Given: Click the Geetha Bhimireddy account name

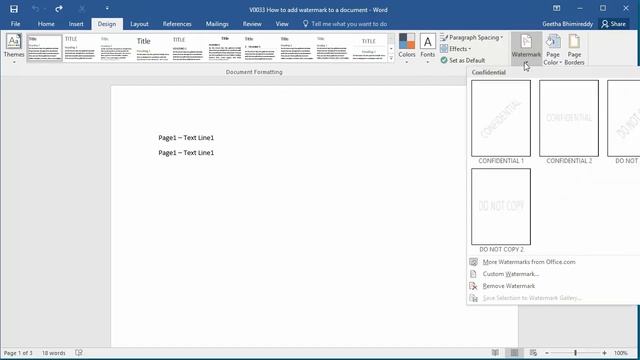Looking at the screenshot, I should coord(567,24).
